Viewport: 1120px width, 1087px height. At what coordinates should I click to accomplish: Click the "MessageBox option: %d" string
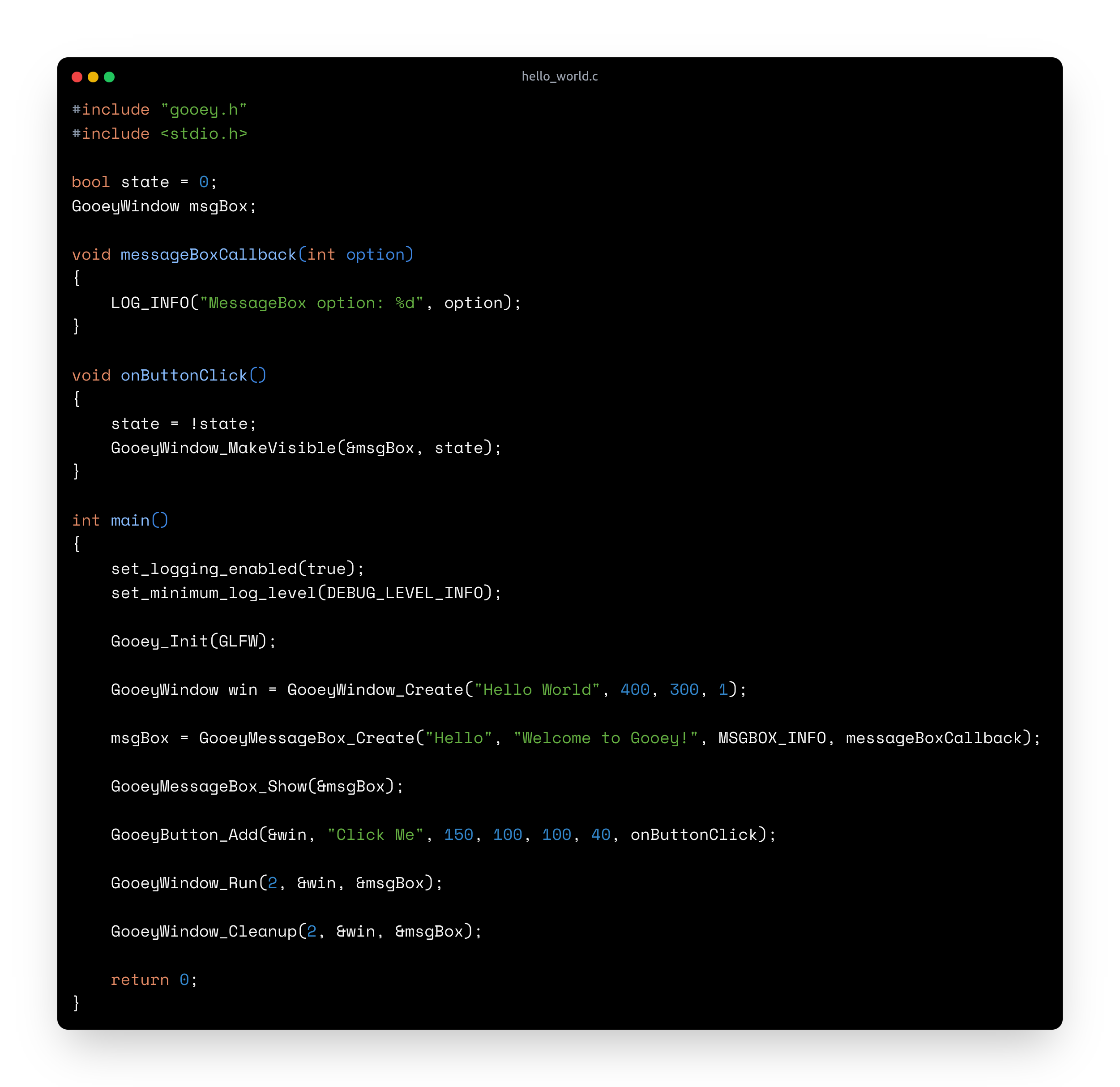click(x=312, y=303)
